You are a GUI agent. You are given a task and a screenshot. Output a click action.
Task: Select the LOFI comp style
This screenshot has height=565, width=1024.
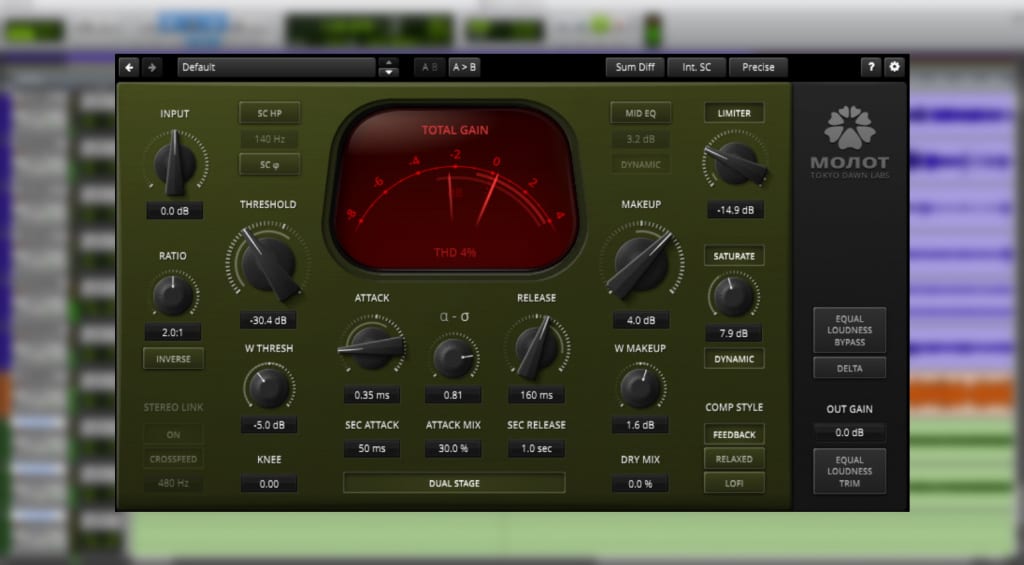(x=734, y=483)
